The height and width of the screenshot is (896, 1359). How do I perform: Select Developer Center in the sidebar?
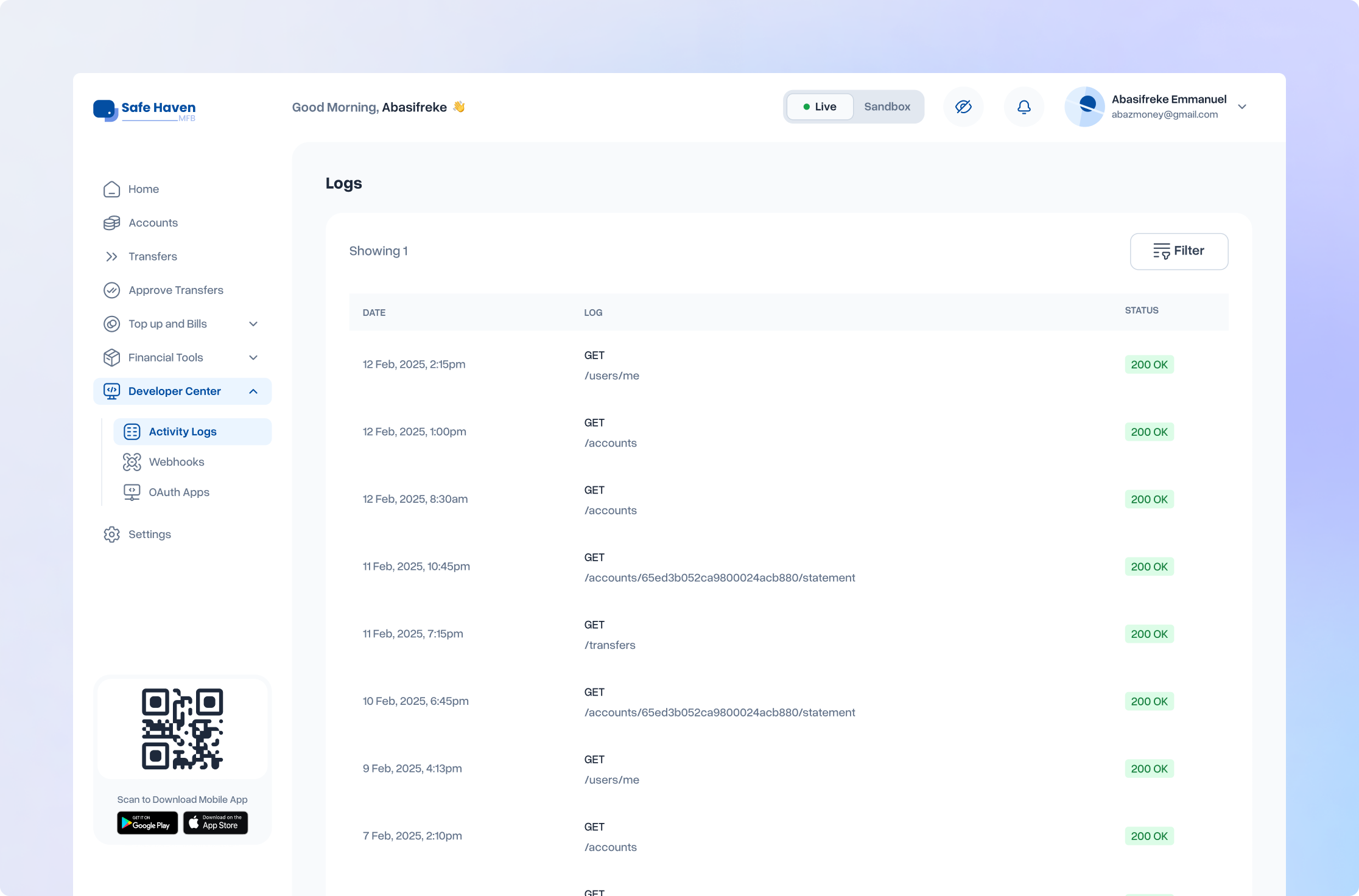pyautogui.click(x=174, y=391)
